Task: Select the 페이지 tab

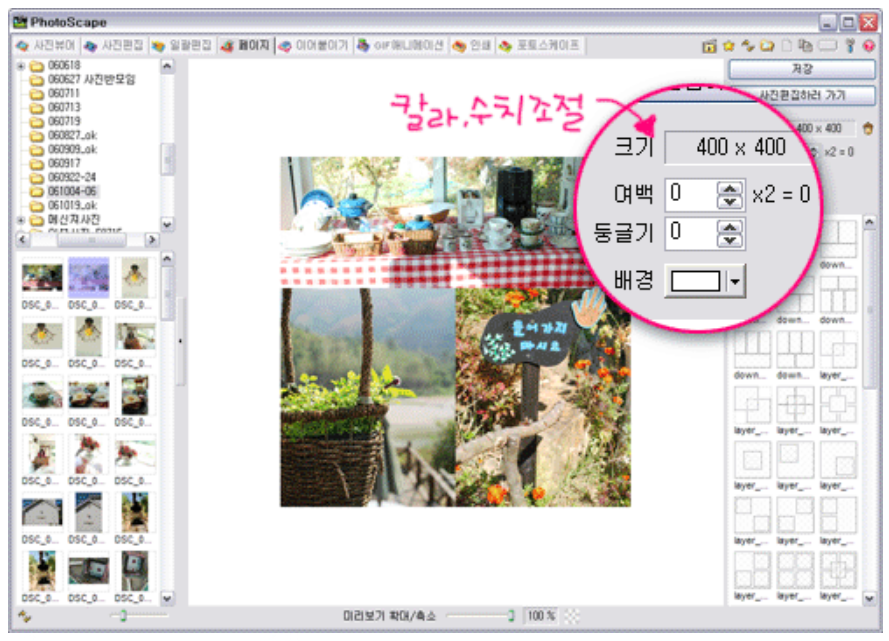Action: (x=245, y=45)
